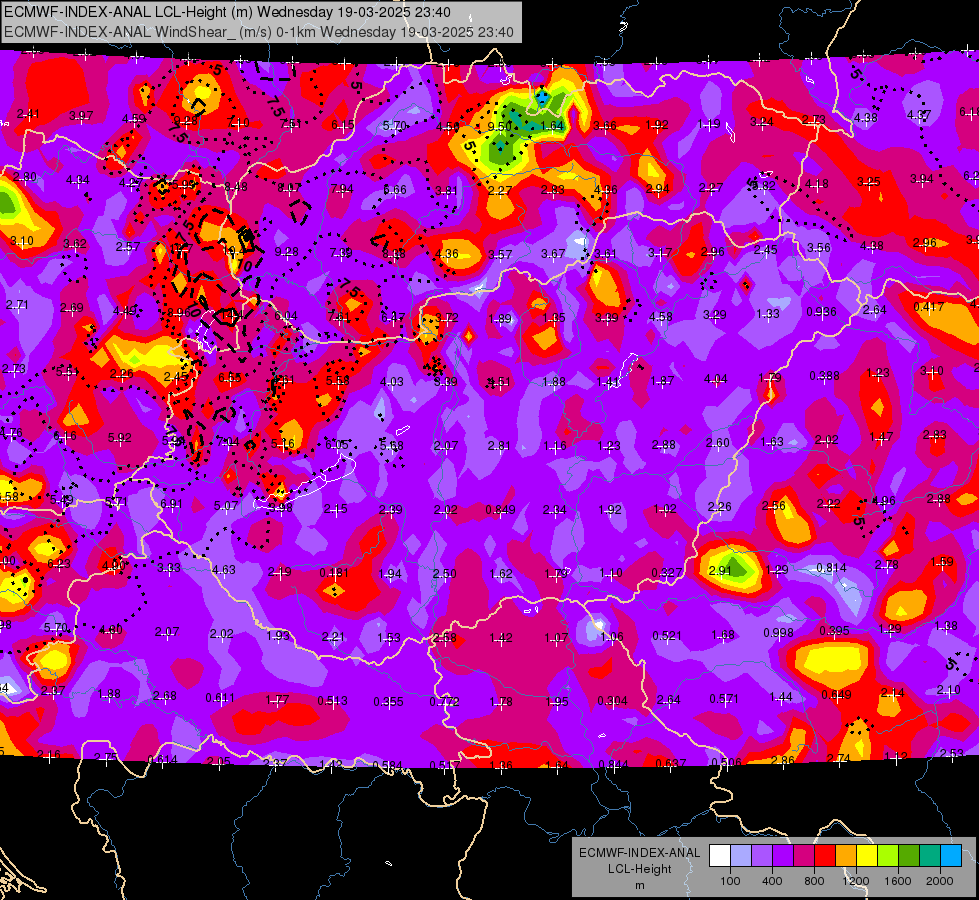The image size is (979, 900).
Task: Click the wind shear value 0.395
Action: pyautogui.click(x=835, y=630)
